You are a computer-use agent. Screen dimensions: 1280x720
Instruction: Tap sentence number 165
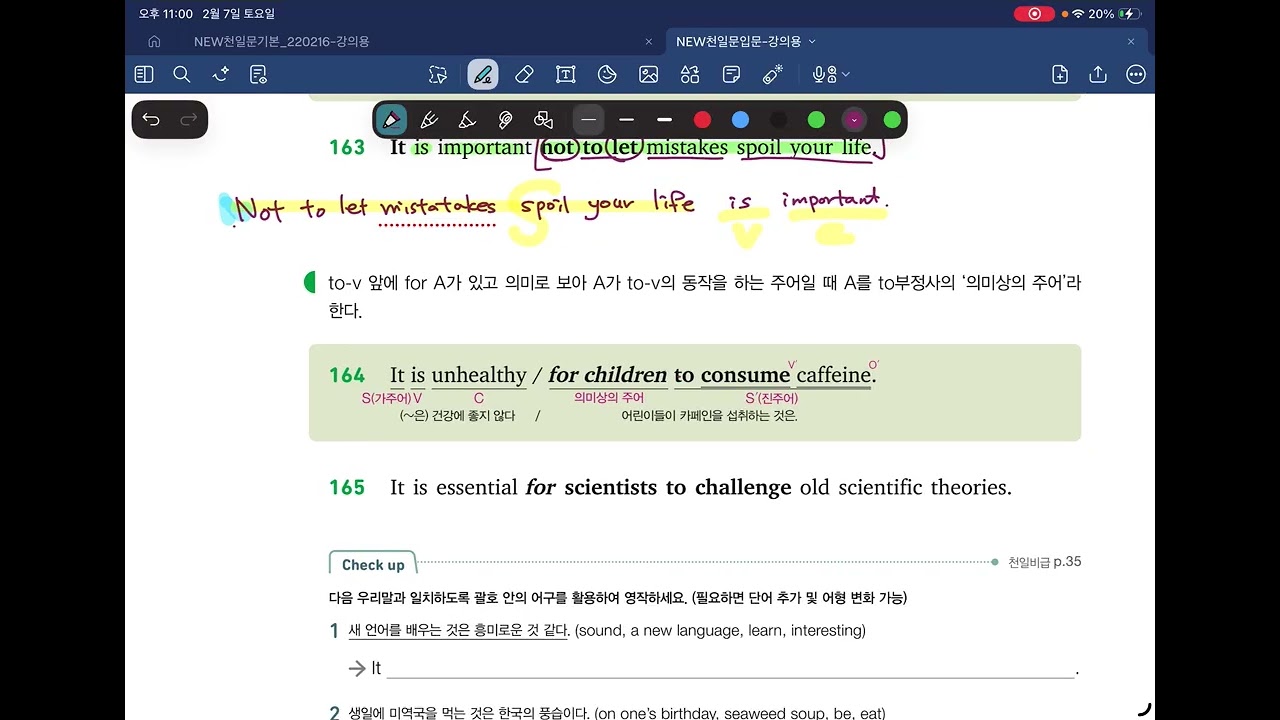347,488
